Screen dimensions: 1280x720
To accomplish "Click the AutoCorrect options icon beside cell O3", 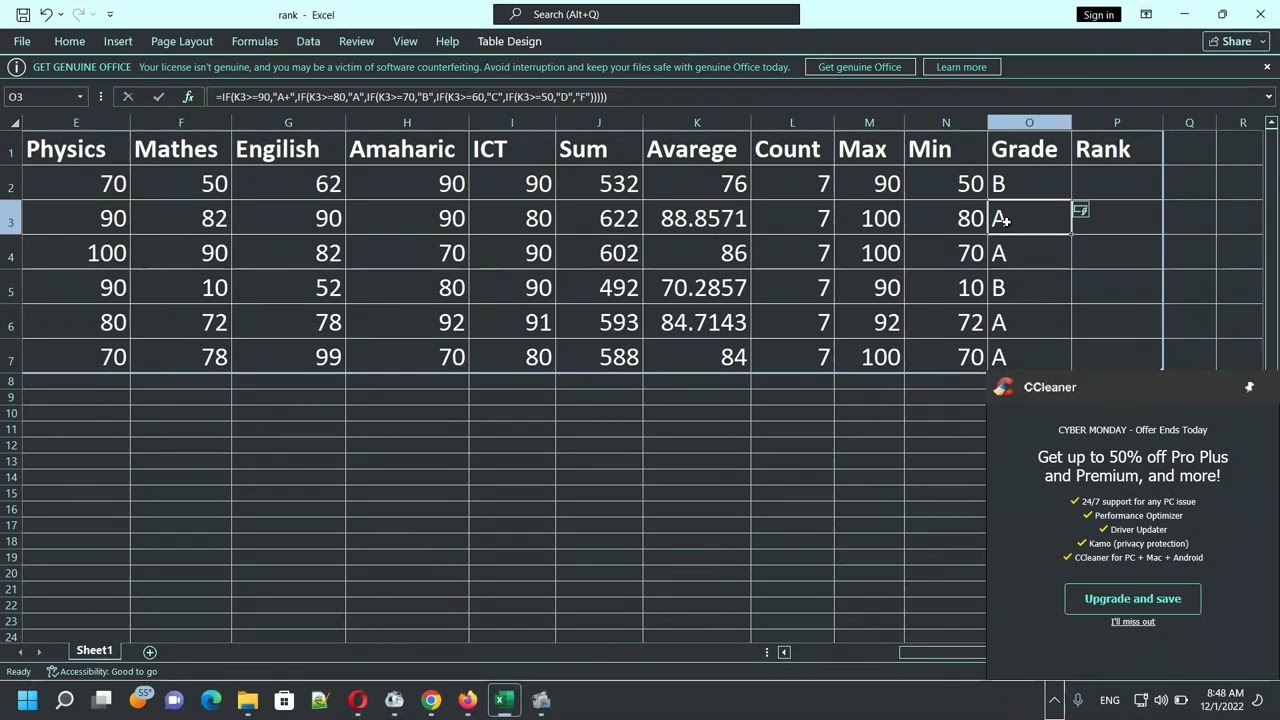I will point(1080,210).
